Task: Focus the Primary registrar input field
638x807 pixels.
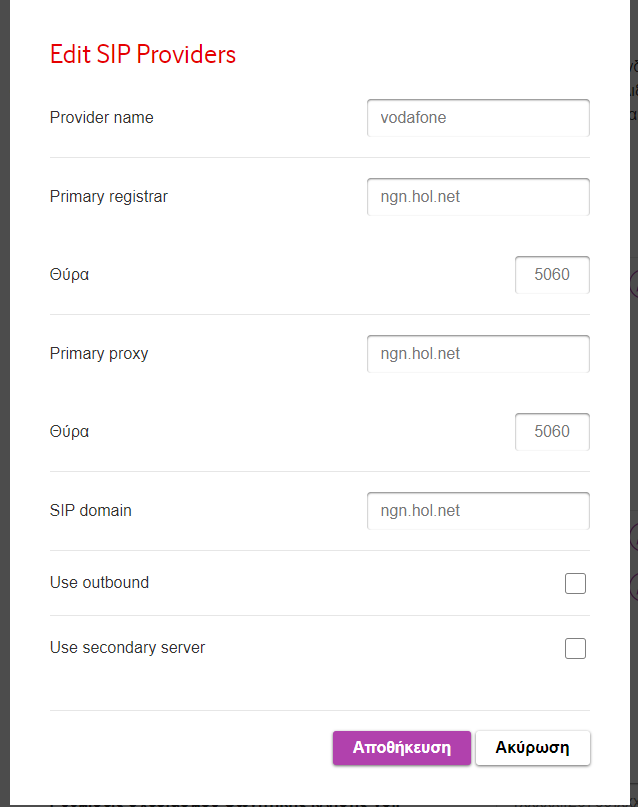Action: pos(478,197)
